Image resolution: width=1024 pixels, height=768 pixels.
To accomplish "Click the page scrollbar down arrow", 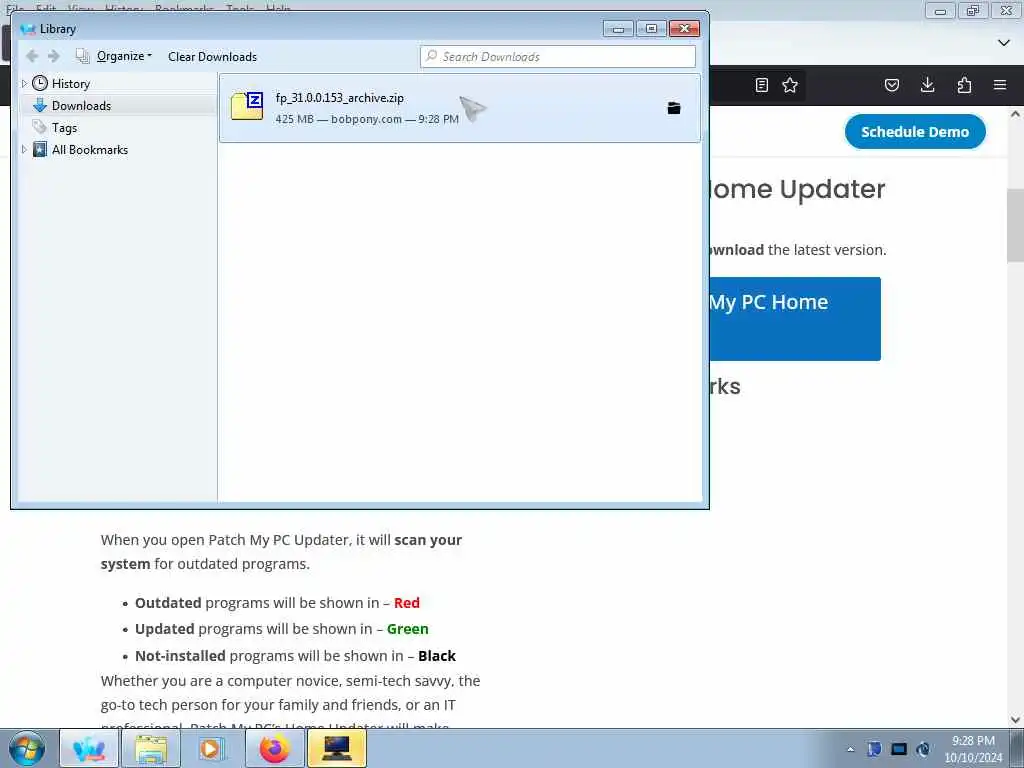I will click(1015, 720).
